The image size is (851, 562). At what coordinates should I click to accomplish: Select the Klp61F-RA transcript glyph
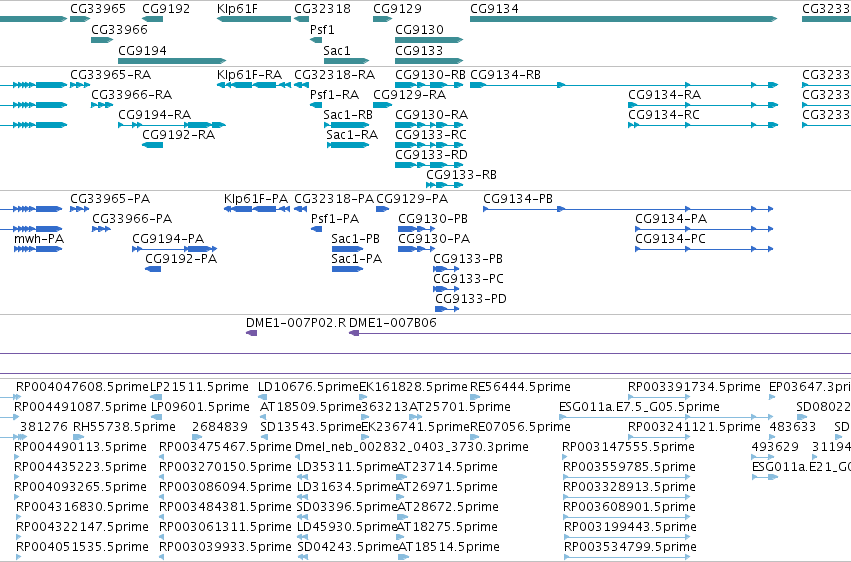(254, 85)
